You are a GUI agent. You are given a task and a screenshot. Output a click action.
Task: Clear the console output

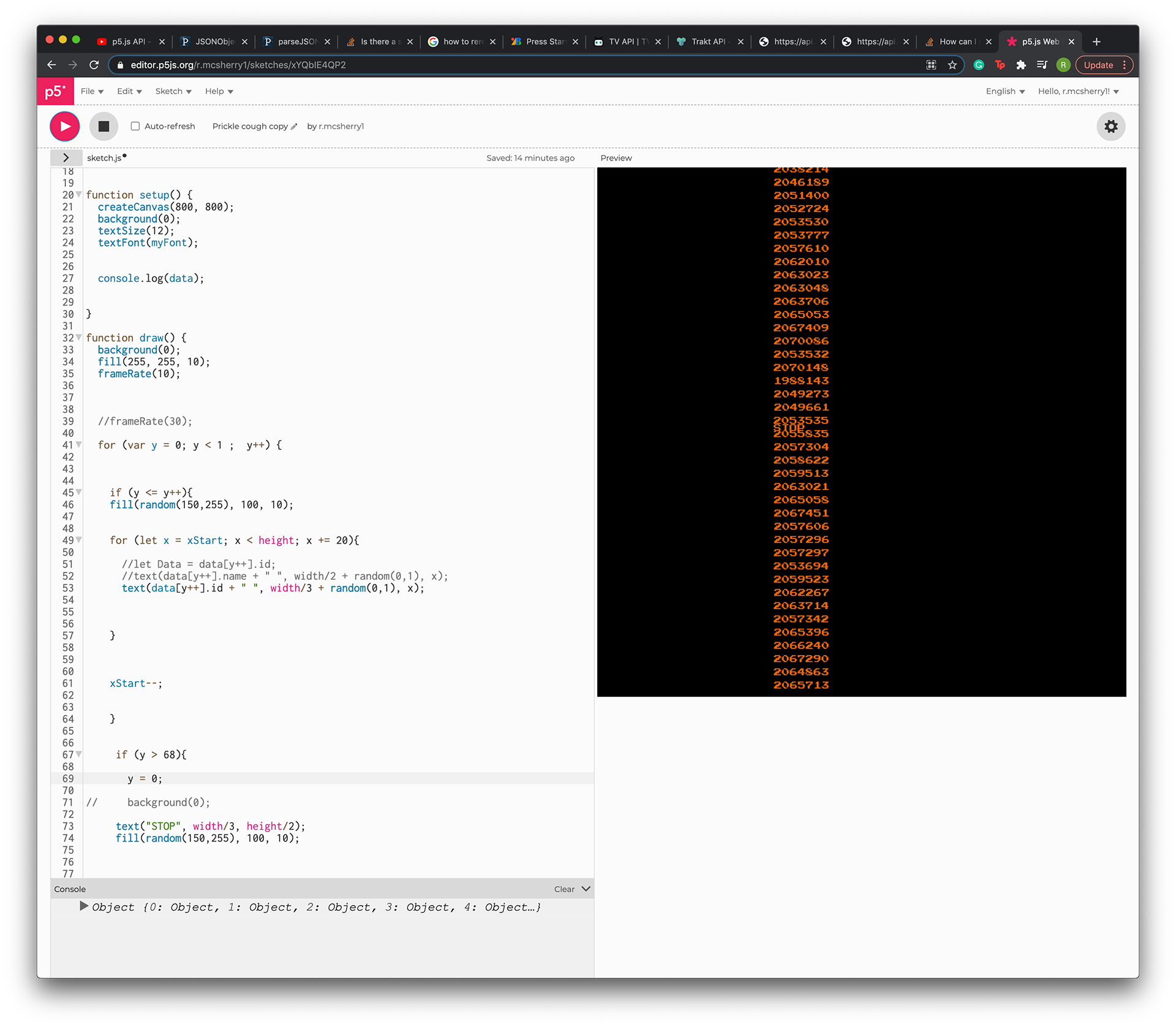564,889
